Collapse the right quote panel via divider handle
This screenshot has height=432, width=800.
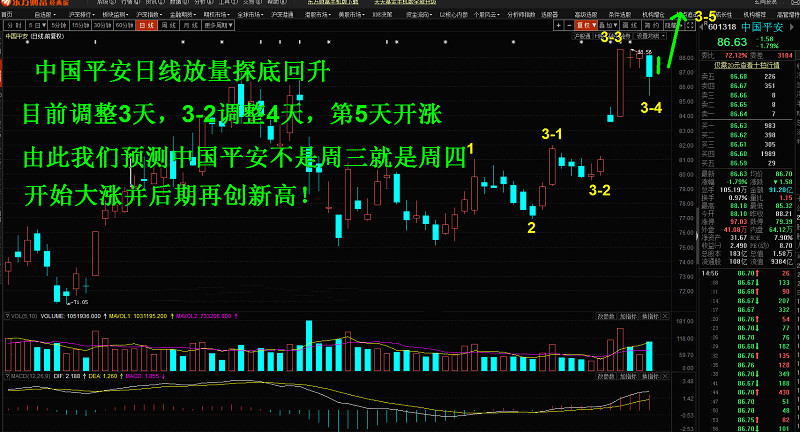click(x=697, y=236)
